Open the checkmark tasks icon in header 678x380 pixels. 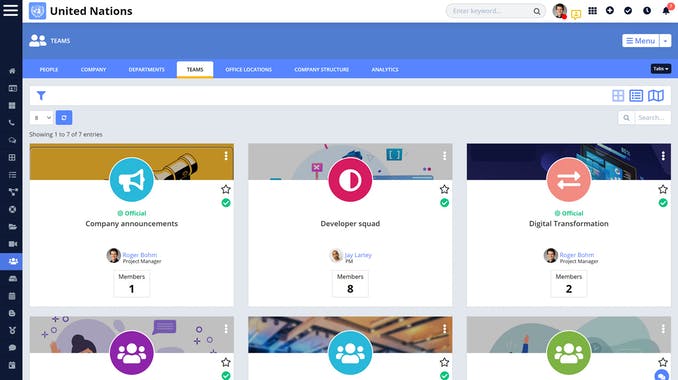(x=628, y=11)
